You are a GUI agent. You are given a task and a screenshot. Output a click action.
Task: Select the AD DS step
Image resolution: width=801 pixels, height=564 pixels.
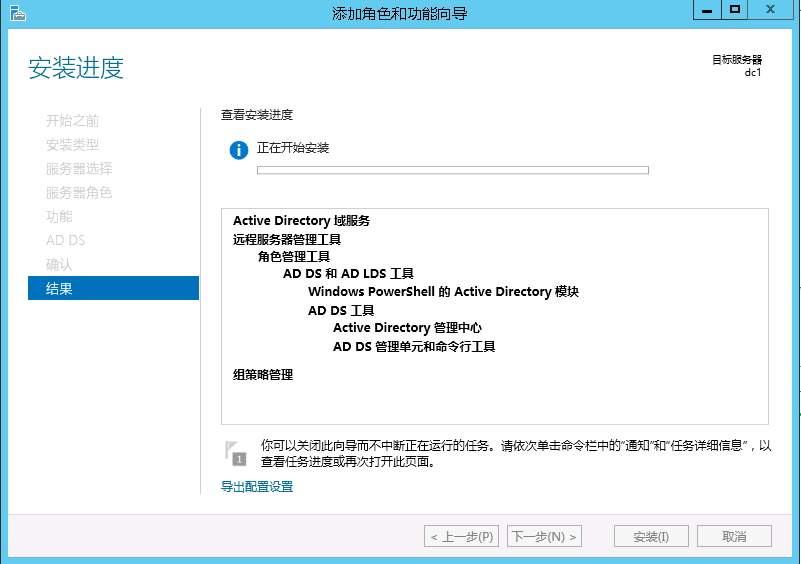[x=66, y=240]
